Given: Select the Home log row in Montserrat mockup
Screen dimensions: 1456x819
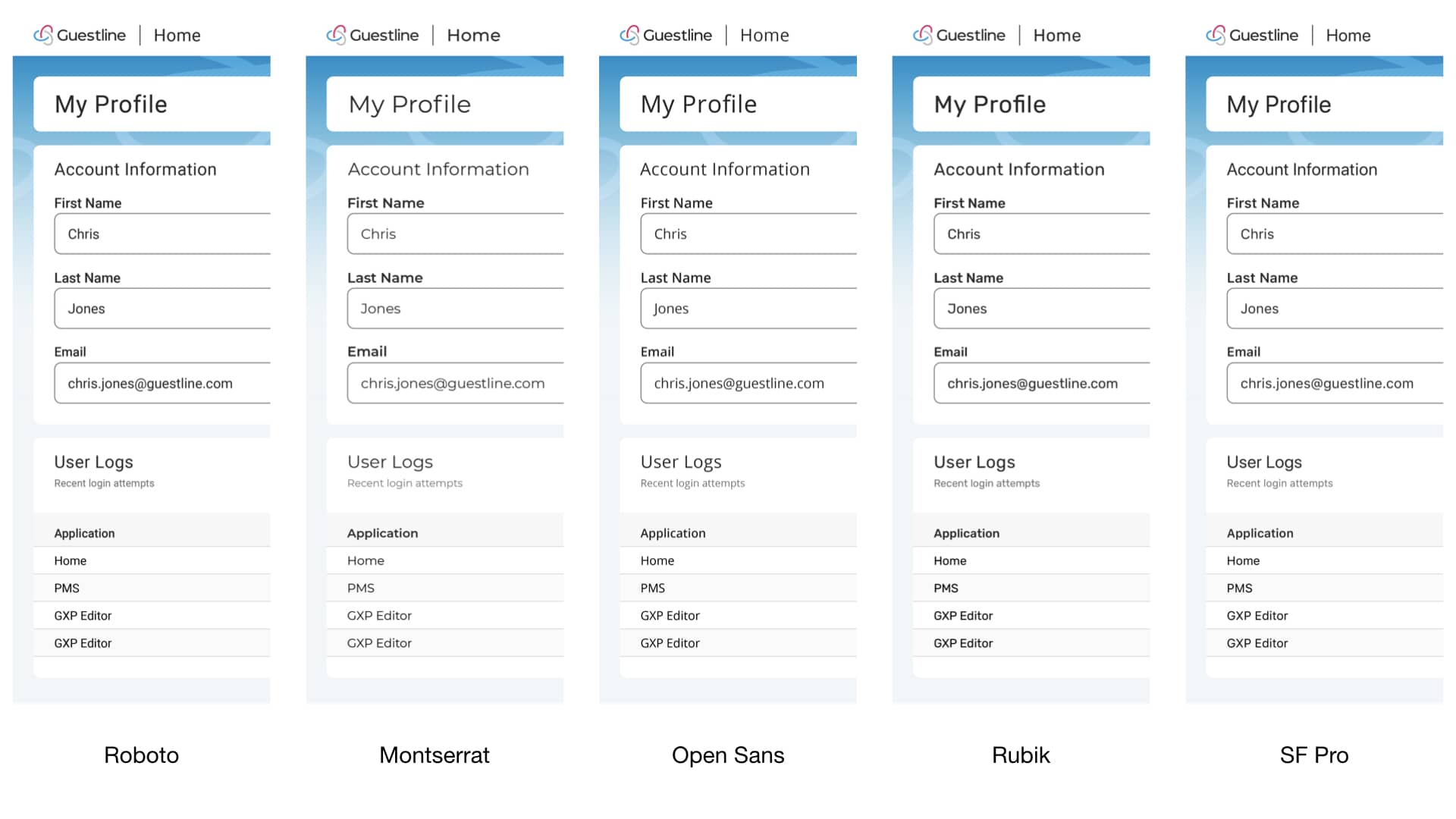Looking at the screenshot, I should [x=445, y=560].
